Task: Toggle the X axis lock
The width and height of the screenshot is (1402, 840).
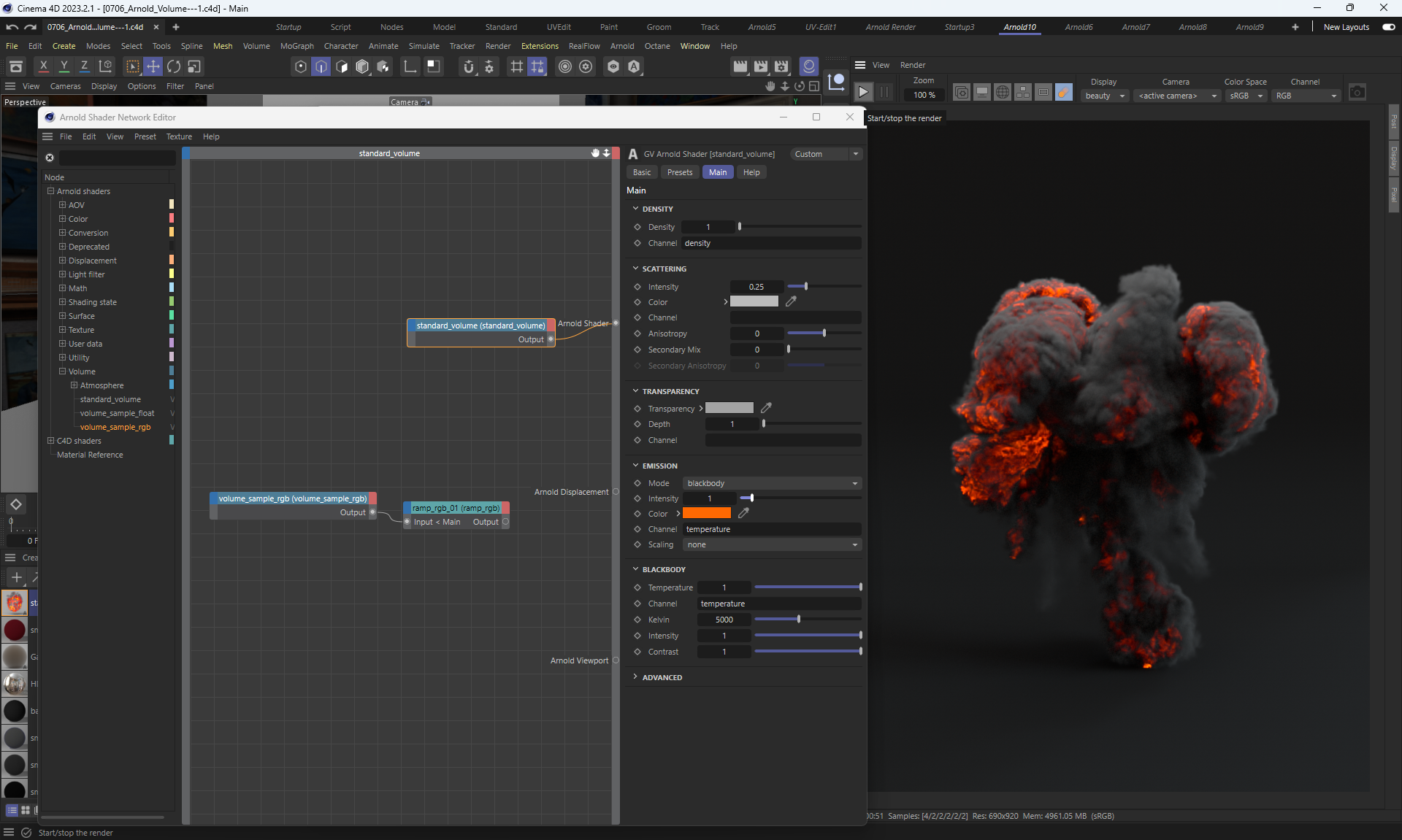Action: coord(44,66)
